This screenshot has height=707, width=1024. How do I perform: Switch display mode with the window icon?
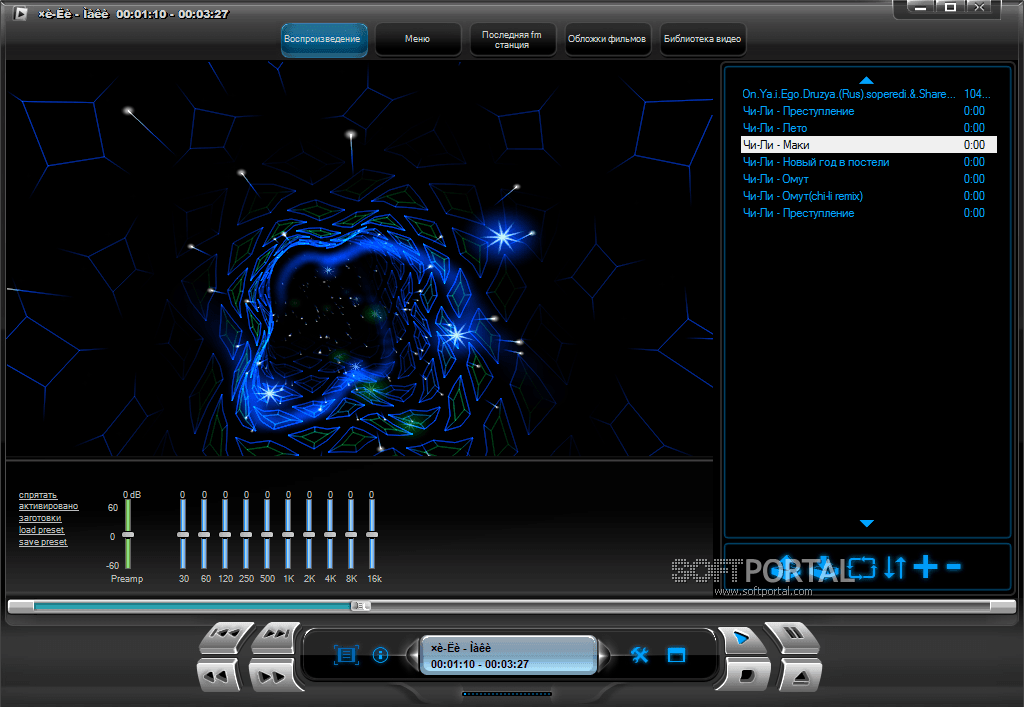pyautogui.click(x=676, y=655)
